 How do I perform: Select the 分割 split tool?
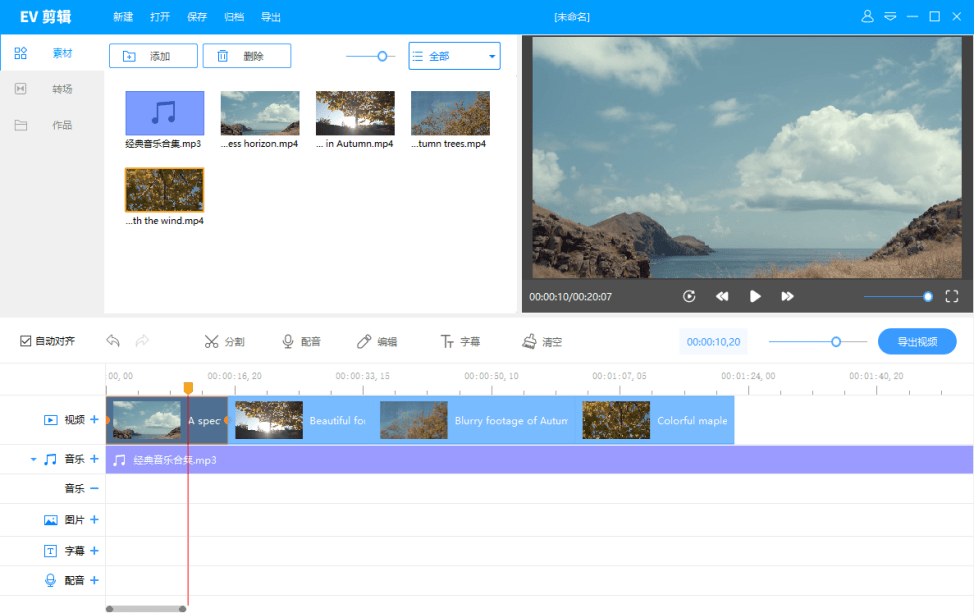(x=224, y=340)
